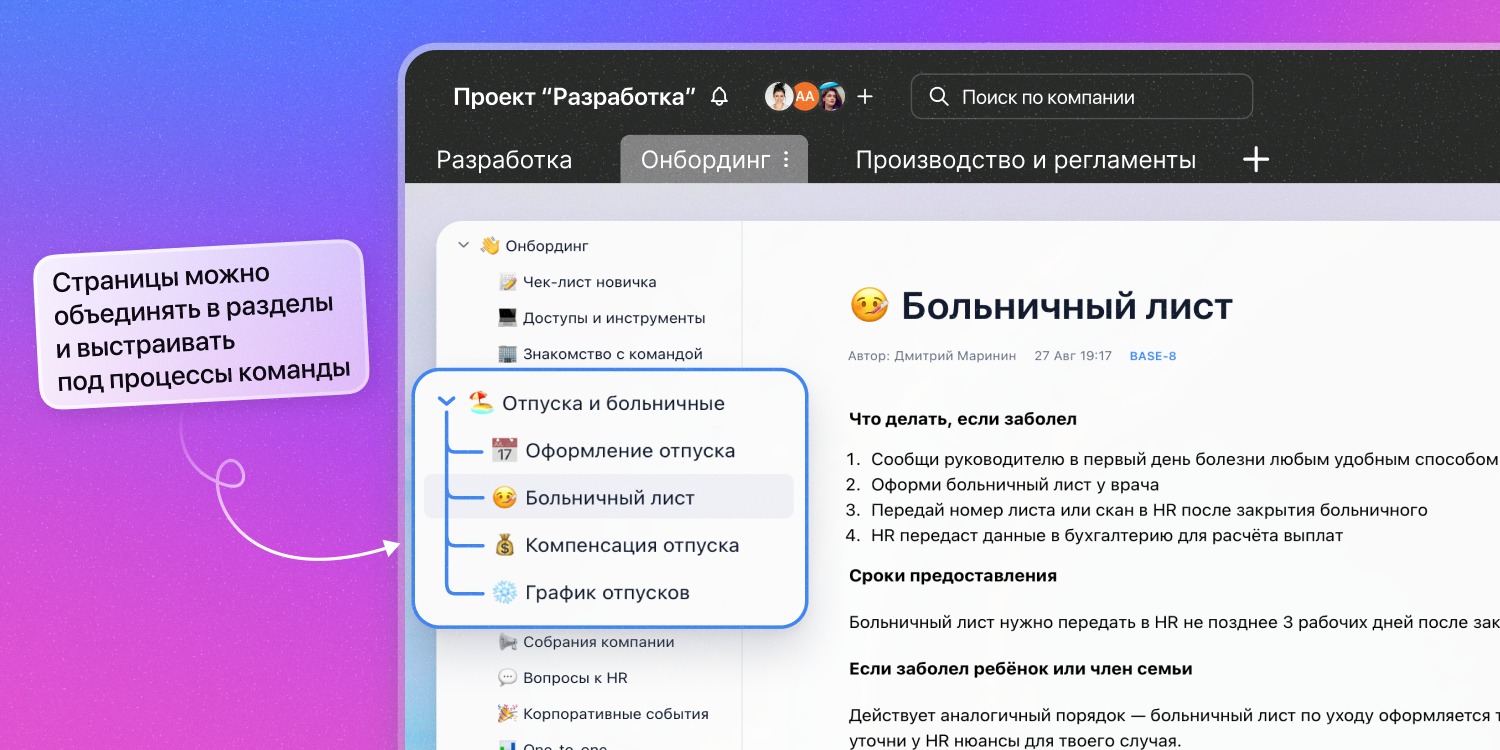Image resolution: width=1500 pixels, height=750 pixels.
Task: Click list item Передай номер листа или скан
Action: coord(1149,510)
